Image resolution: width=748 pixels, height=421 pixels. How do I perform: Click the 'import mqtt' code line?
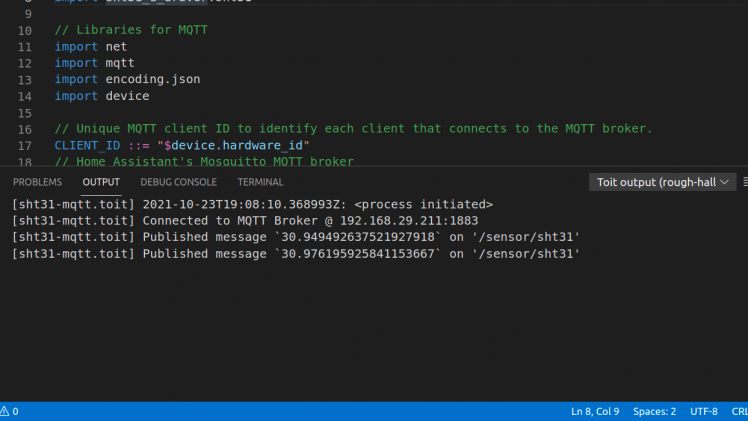click(x=94, y=63)
